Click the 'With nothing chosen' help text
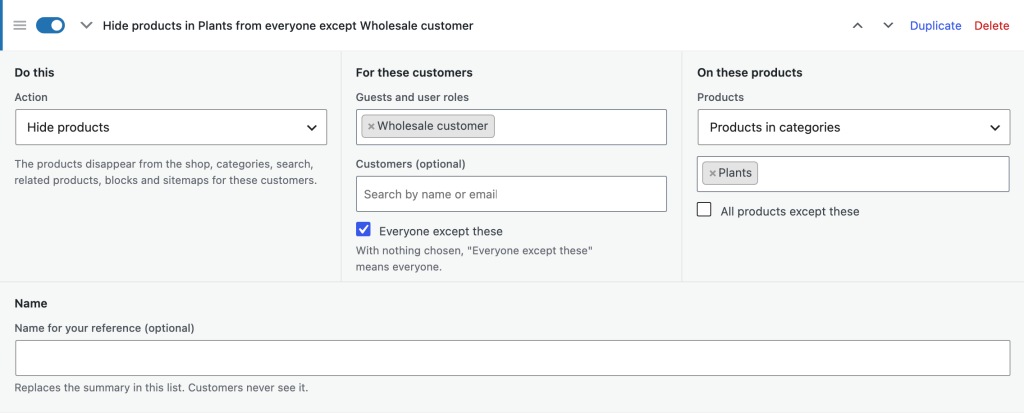Screen dimensions: 1024x413 tap(474, 259)
